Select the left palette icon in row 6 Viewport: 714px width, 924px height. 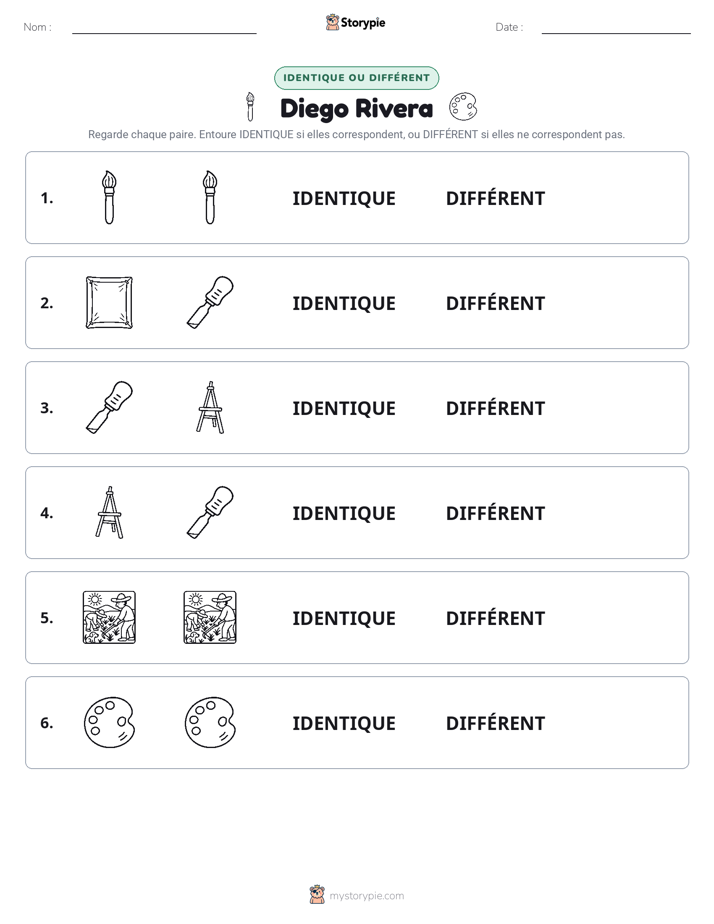109,722
